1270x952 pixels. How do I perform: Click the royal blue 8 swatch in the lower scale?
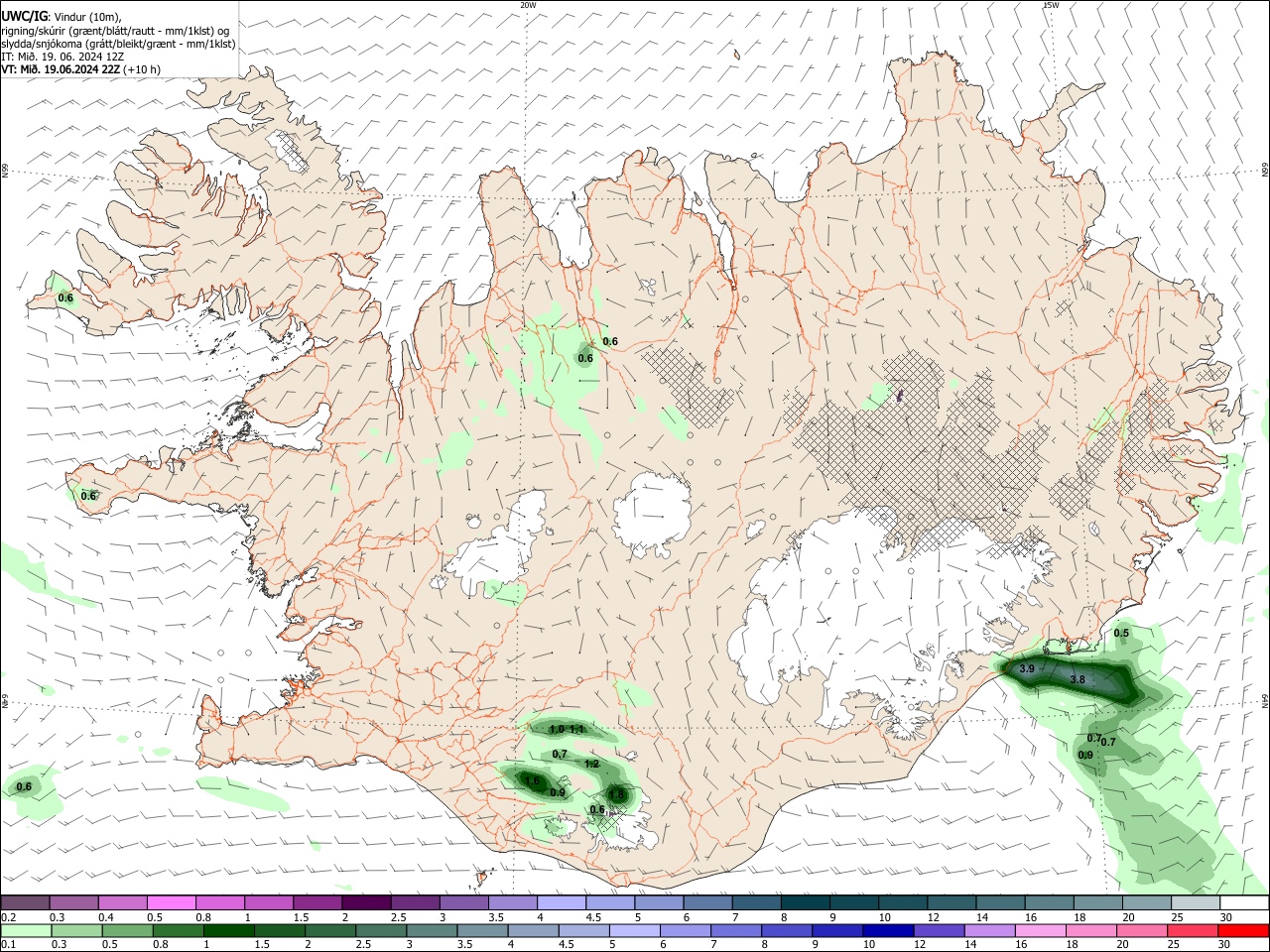tap(787, 931)
